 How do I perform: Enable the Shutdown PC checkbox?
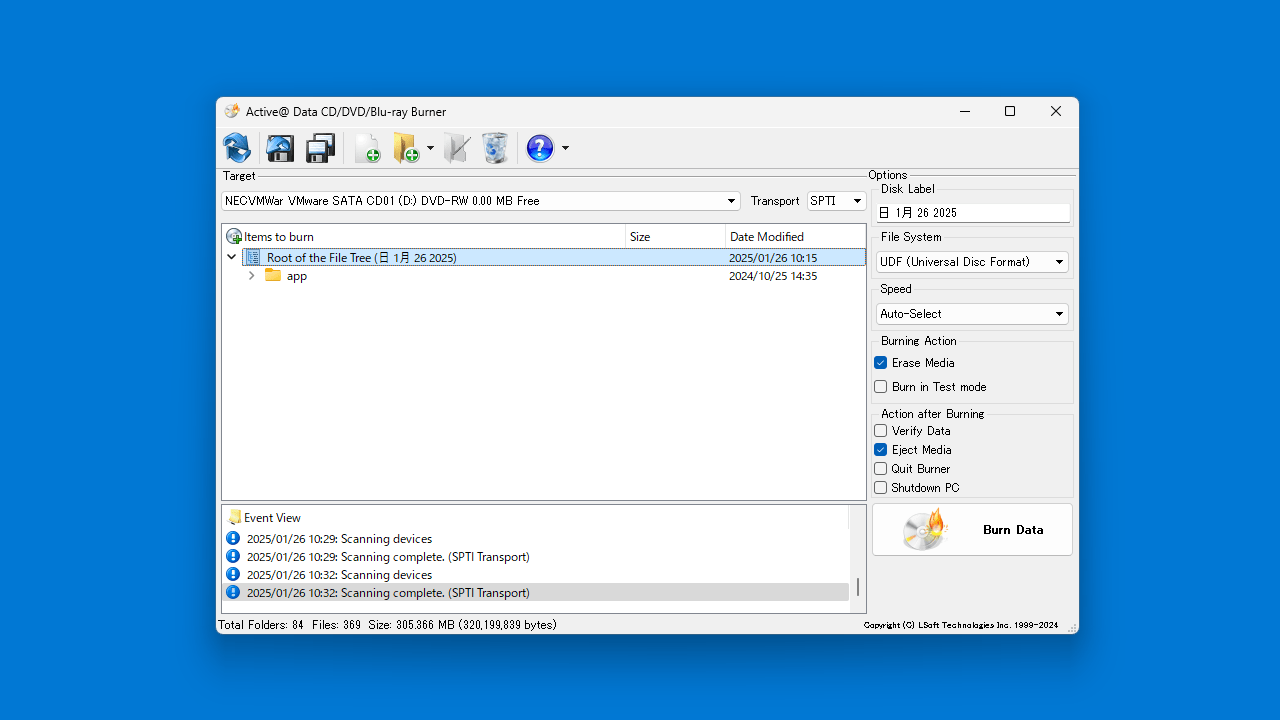point(881,488)
